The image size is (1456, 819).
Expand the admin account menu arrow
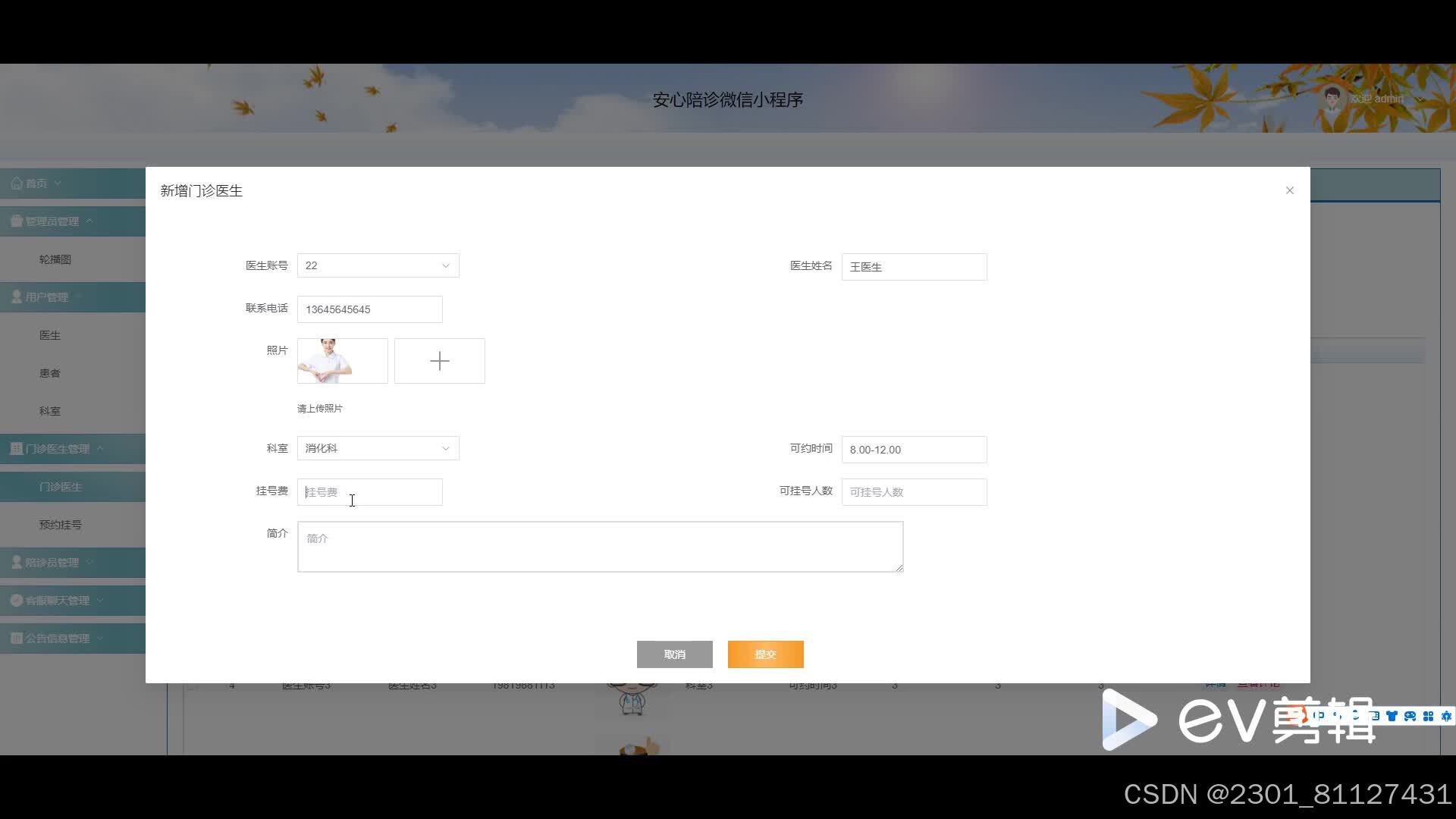[x=1420, y=99]
